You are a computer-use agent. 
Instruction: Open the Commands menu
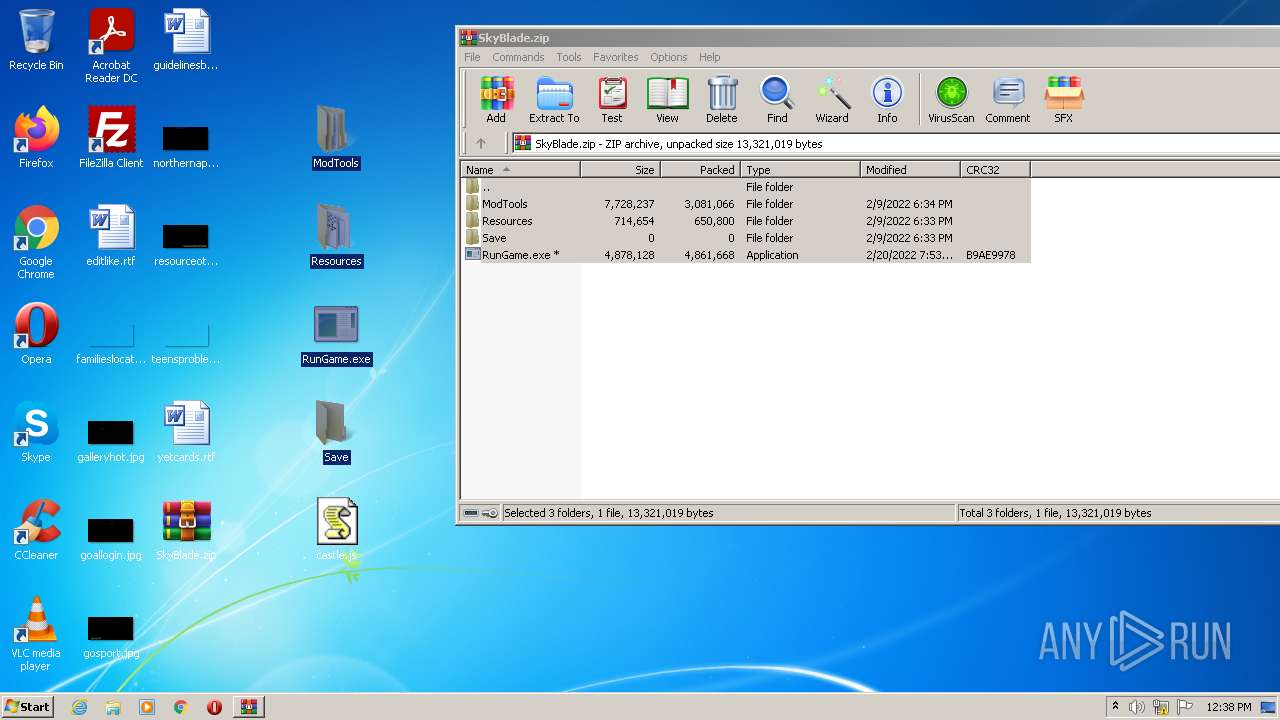pos(518,57)
